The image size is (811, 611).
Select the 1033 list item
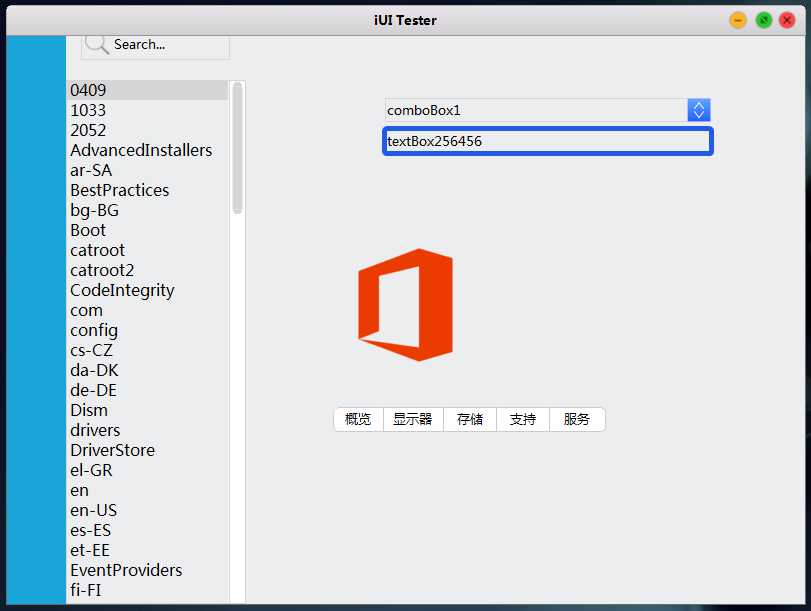(147, 110)
